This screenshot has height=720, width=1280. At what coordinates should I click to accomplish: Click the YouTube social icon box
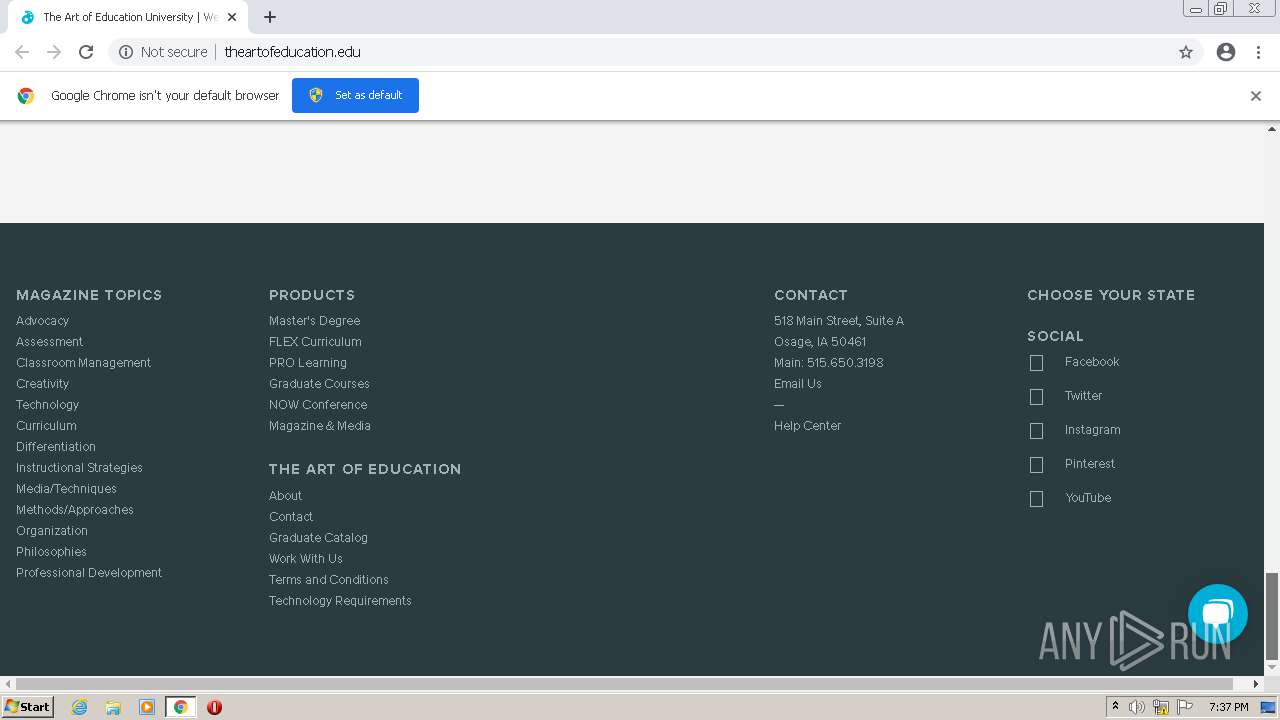[x=1036, y=499]
